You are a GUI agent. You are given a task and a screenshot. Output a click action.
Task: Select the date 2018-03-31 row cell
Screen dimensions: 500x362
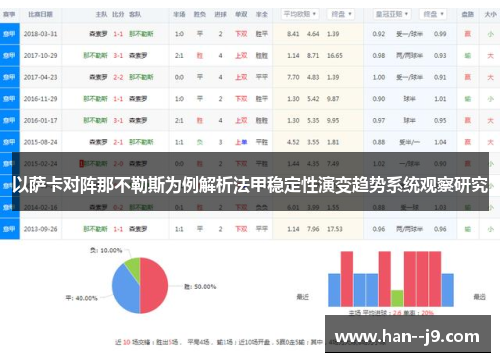point(40,34)
